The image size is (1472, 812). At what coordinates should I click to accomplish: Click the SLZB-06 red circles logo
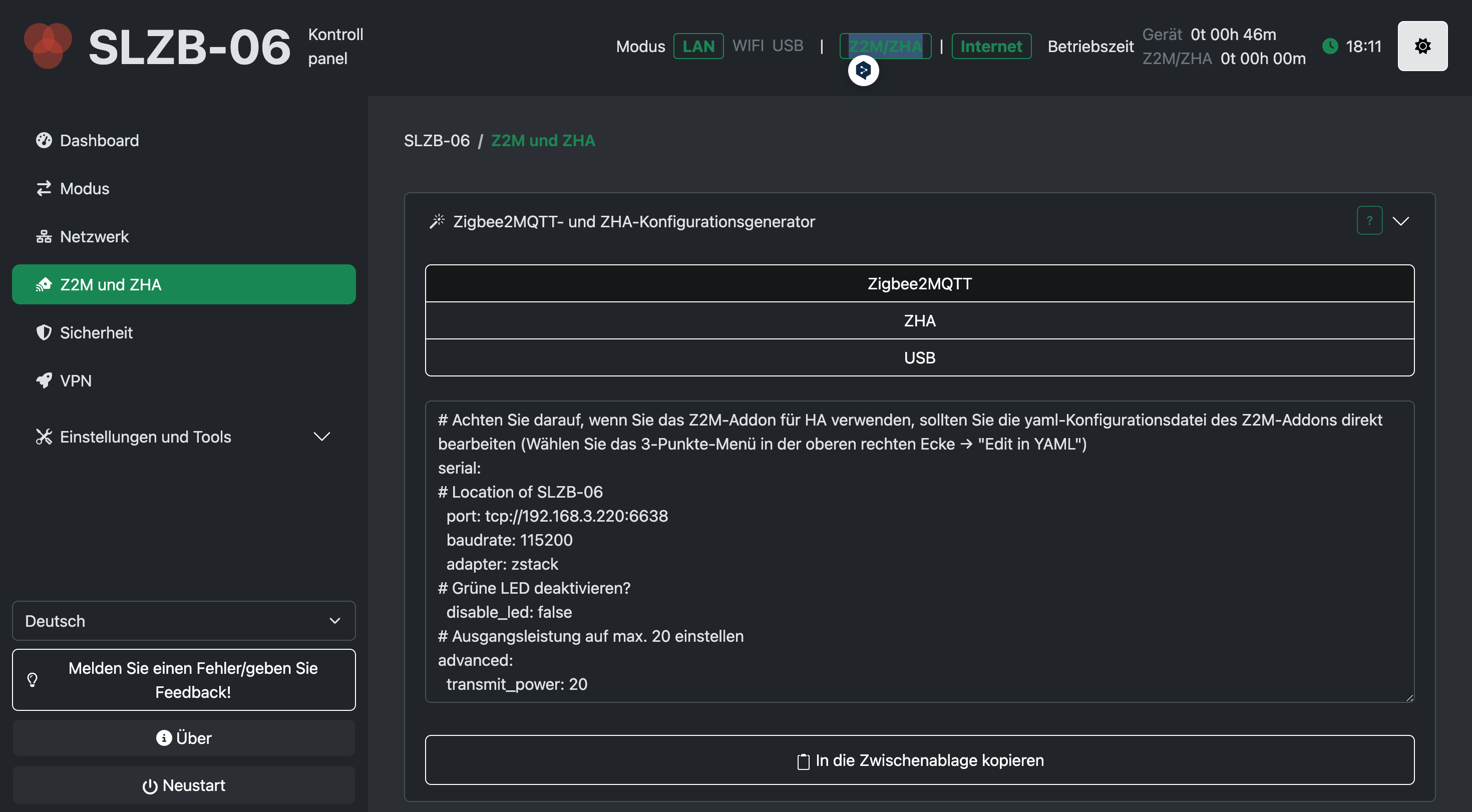48,46
